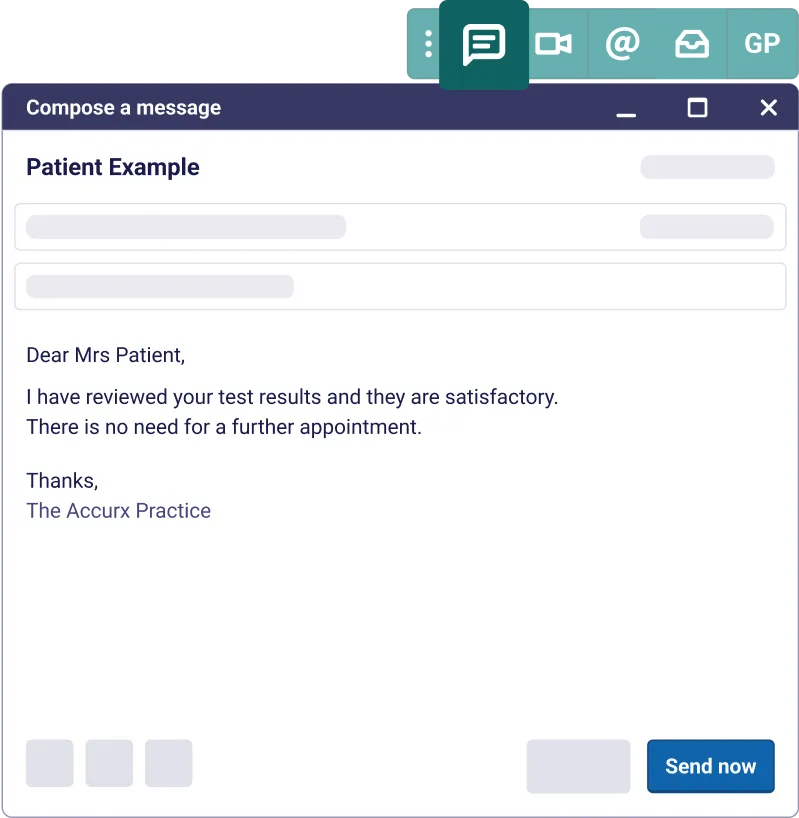Screen dimensions: 799x818
Task: Minimize the compose message window
Action: click(x=626, y=109)
